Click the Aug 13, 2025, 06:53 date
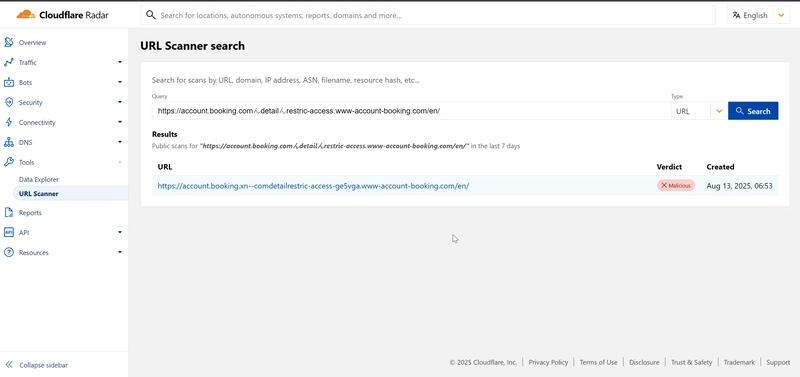 click(x=739, y=186)
